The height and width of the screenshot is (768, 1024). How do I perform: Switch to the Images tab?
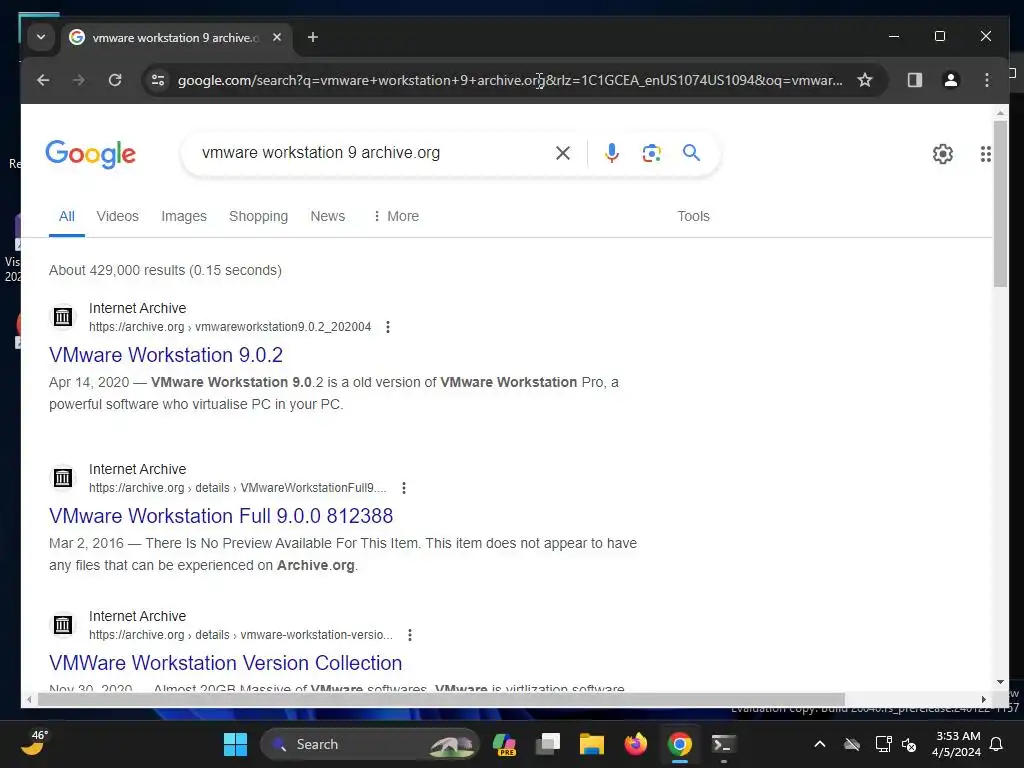coord(184,216)
